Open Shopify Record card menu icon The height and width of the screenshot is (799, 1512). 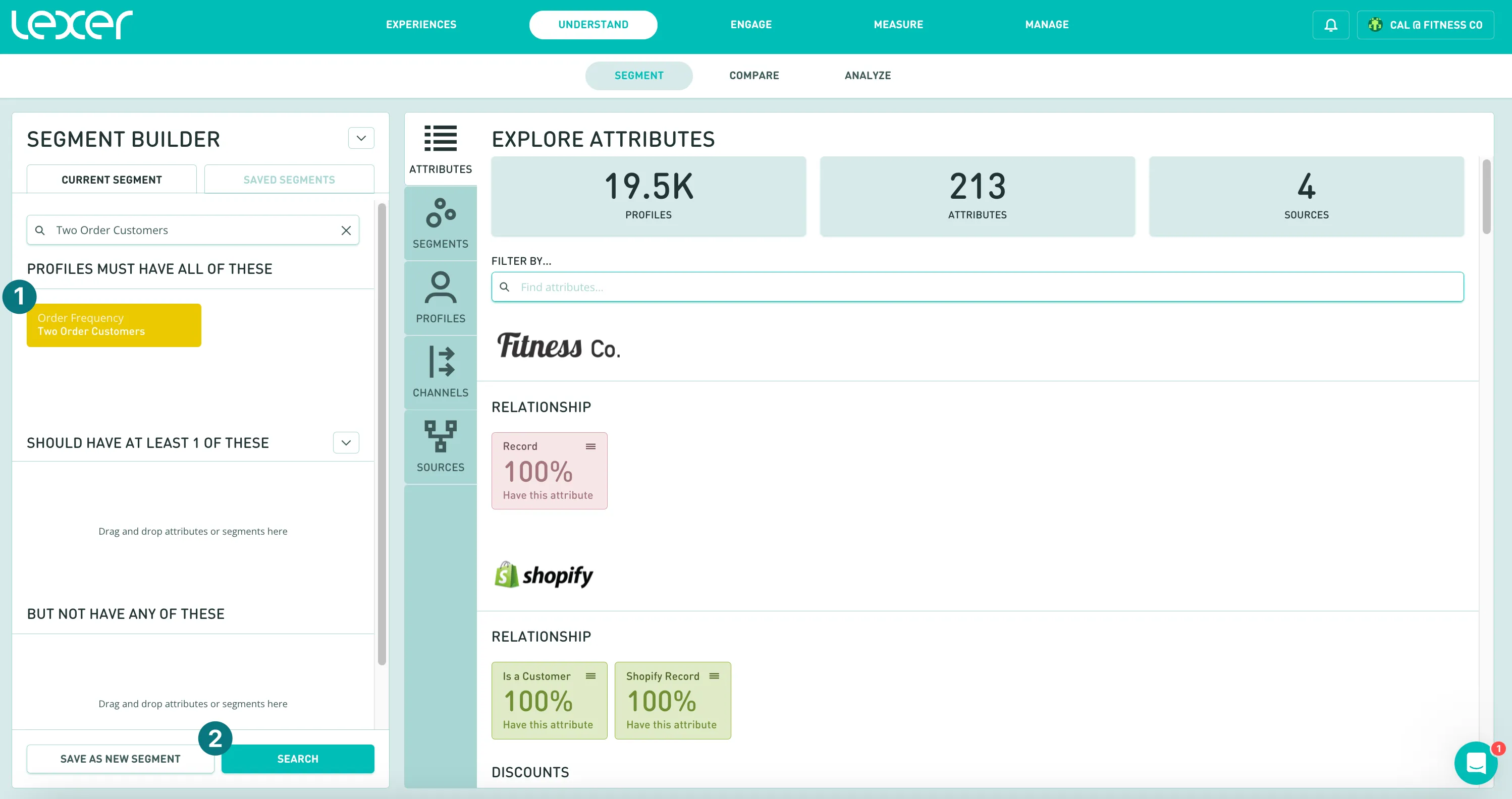pyautogui.click(x=714, y=676)
